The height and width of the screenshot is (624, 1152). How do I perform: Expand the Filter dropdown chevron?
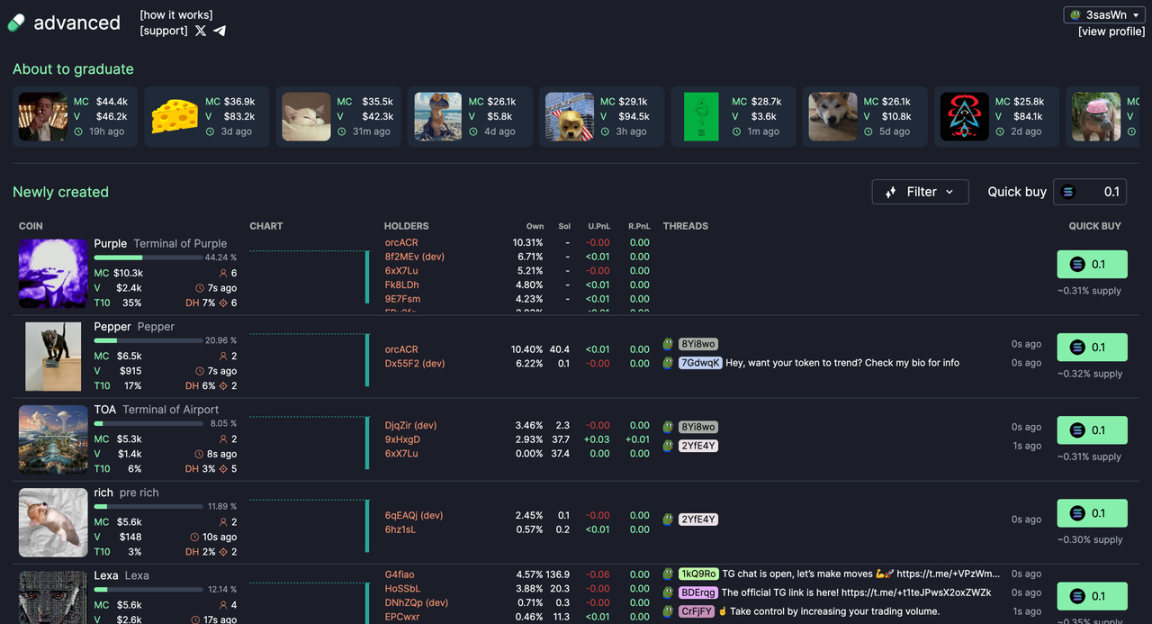(x=950, y=192)
